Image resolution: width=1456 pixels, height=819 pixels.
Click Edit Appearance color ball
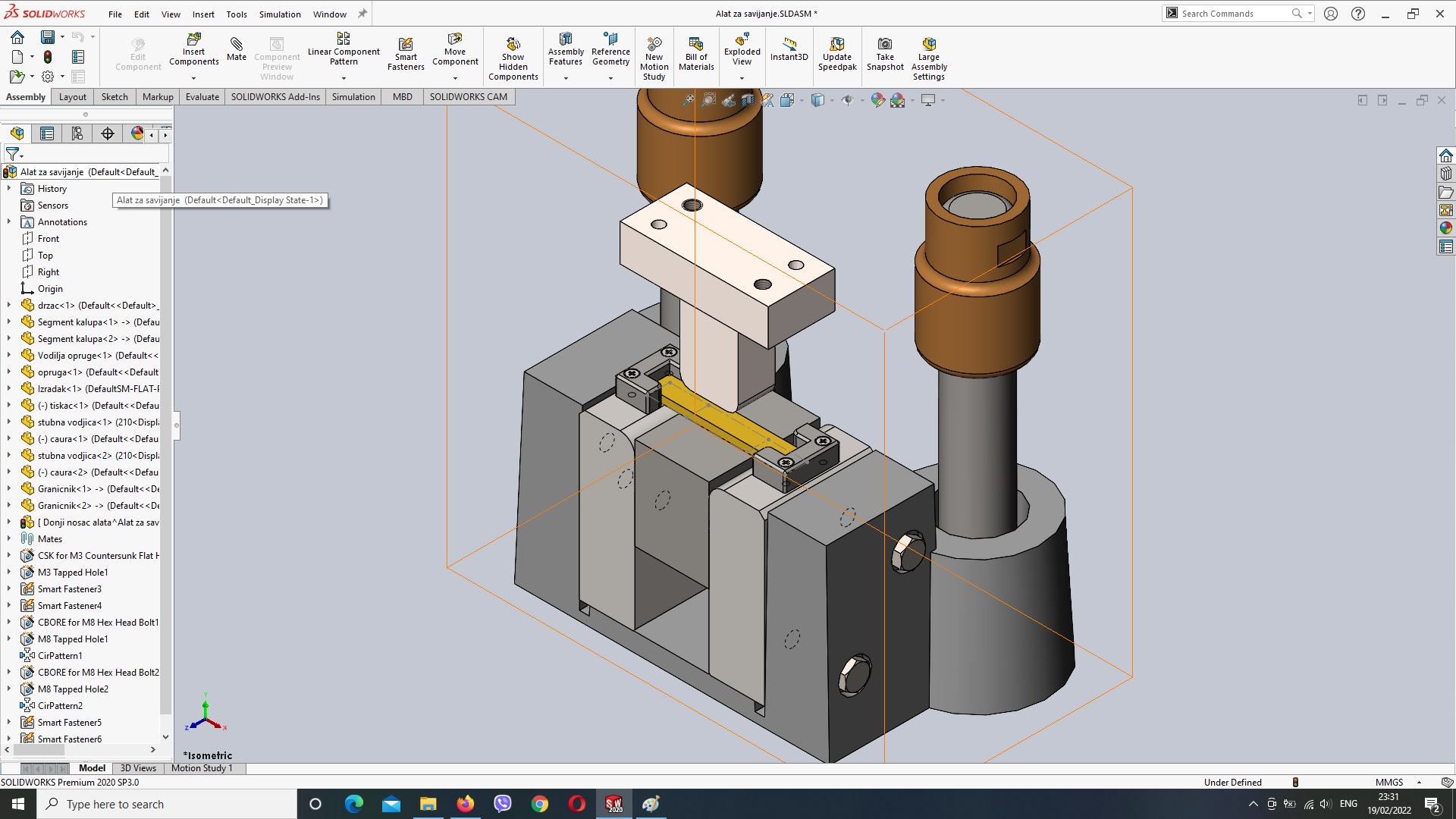click(x=878, y=100)
